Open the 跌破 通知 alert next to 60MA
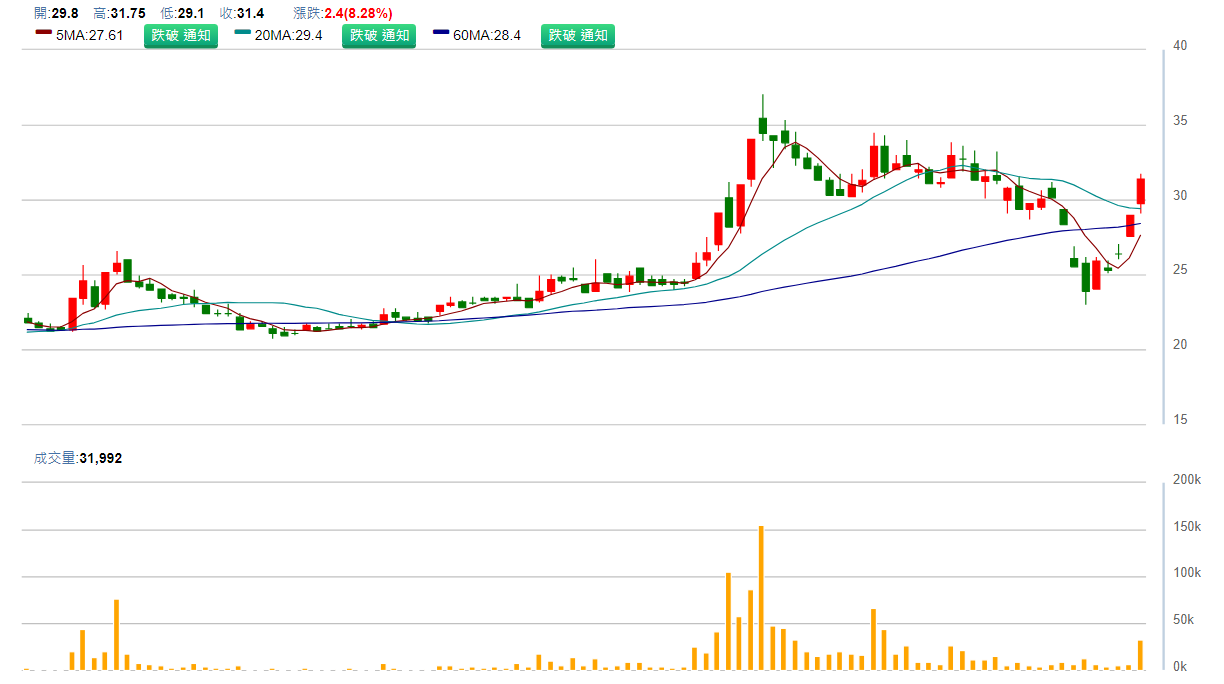Screen dimensions: 1224x684 (578, 36)
